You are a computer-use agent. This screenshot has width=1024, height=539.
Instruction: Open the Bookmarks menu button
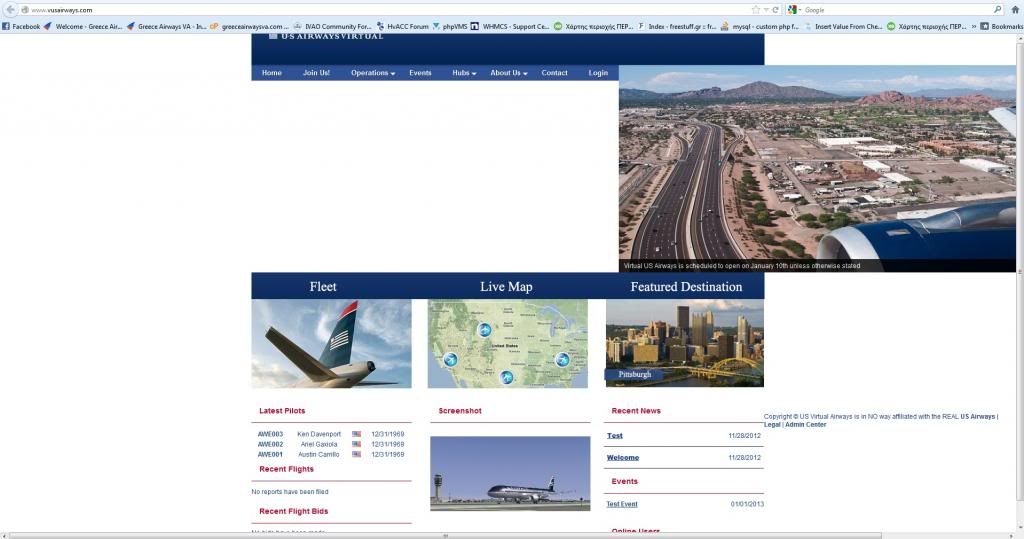pos(1002,27)
